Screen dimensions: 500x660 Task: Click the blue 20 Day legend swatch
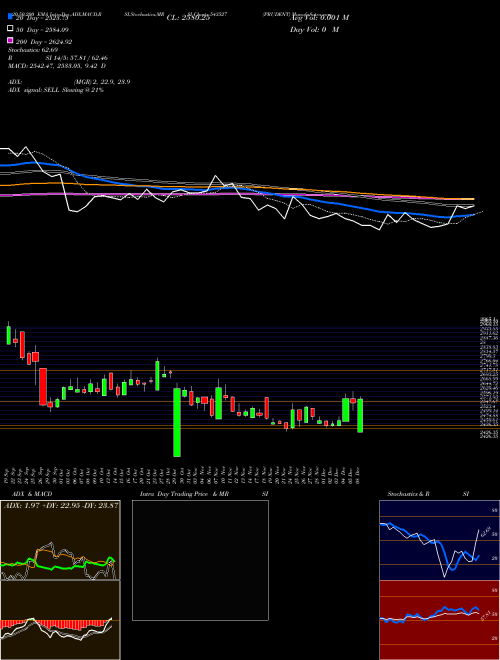pos(10,17)
